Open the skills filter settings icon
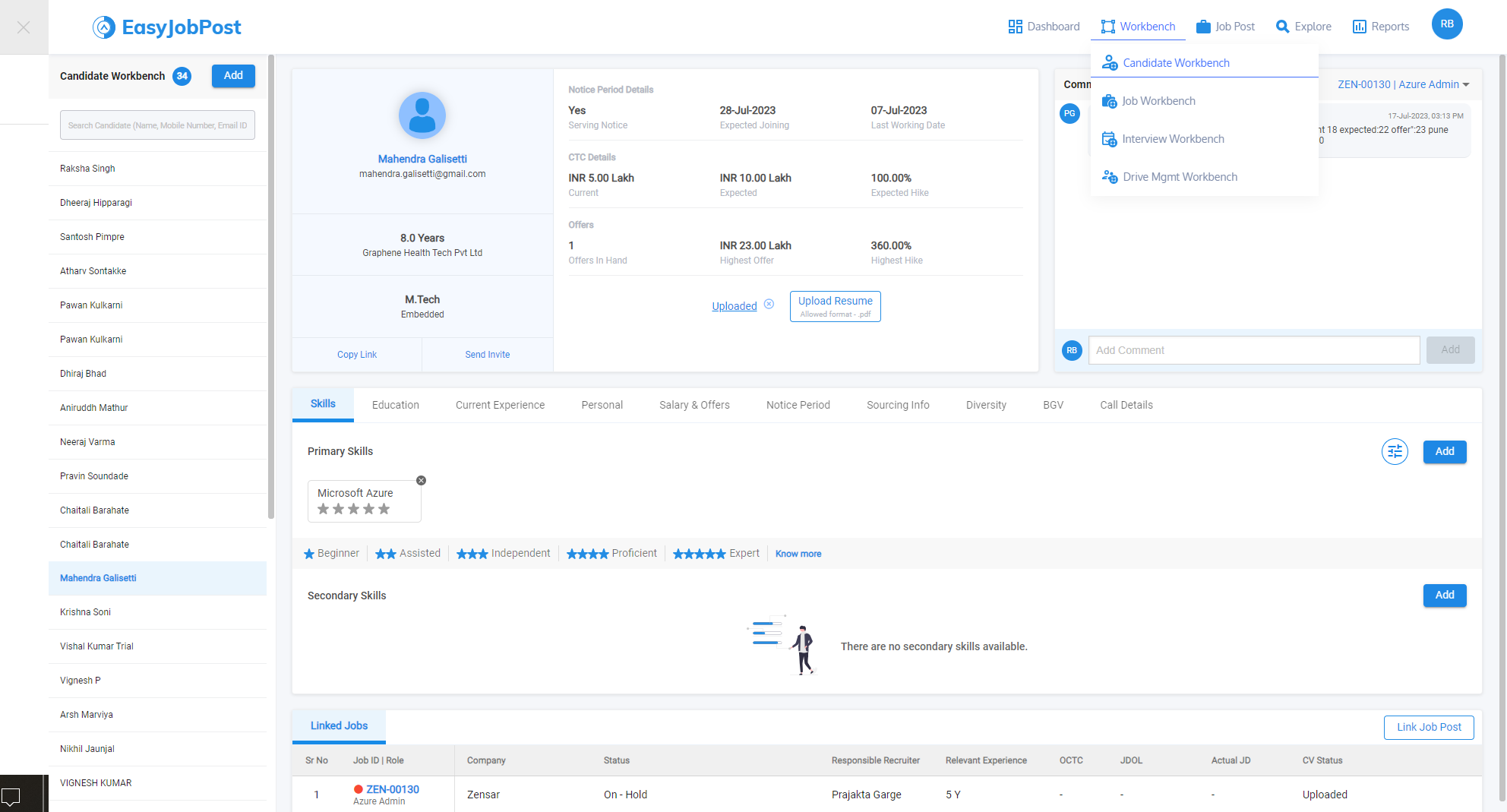Screen dimensions: 1507x812 pos(1395,452)
